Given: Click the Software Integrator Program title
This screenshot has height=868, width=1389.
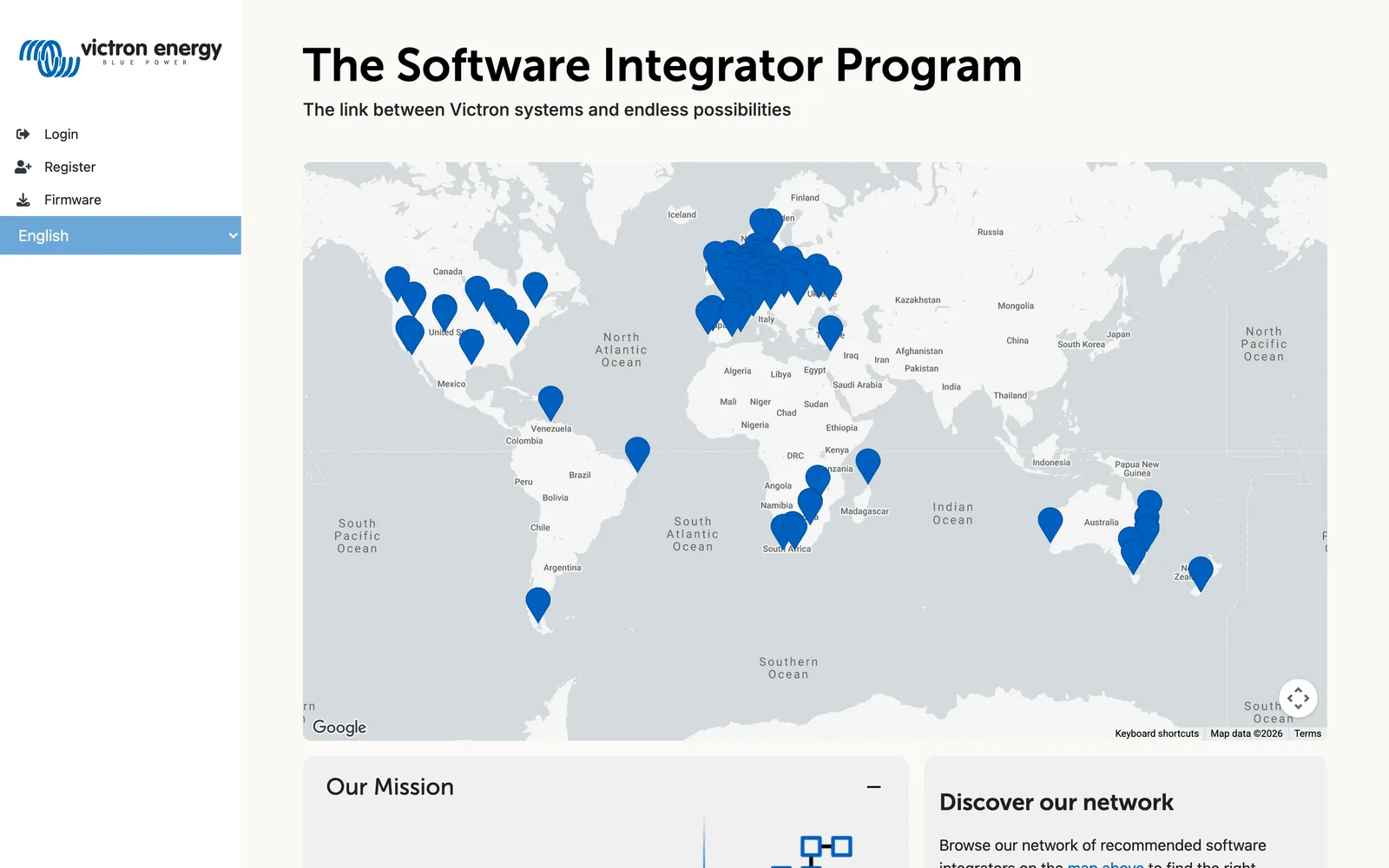Looking at the screenshot, I should pos(662,65).
